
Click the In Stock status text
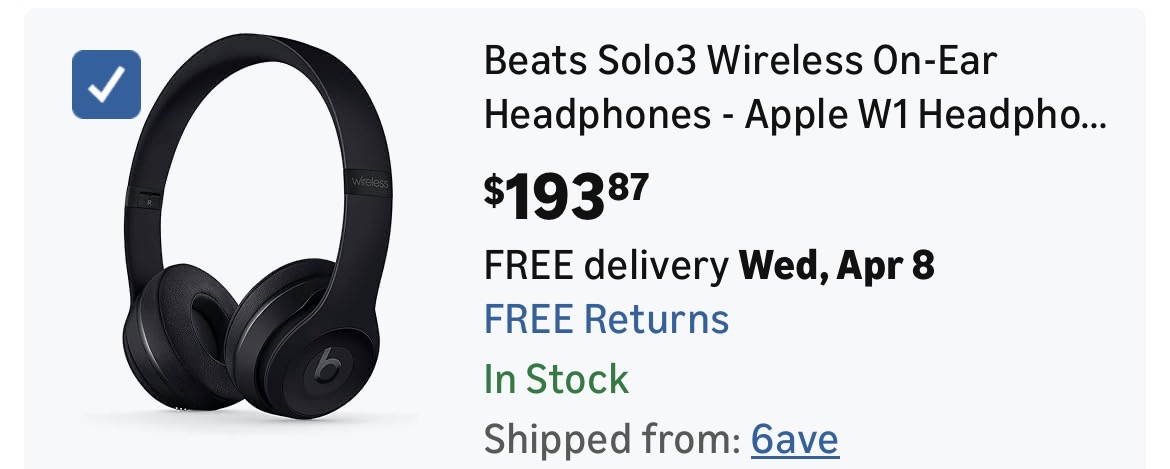click(556, 379)
